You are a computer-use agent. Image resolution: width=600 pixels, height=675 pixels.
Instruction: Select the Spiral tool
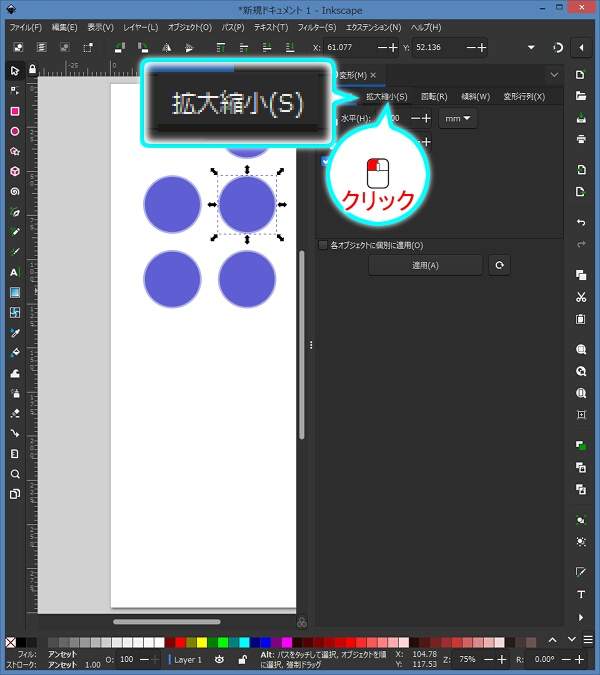tap(15, 192)
